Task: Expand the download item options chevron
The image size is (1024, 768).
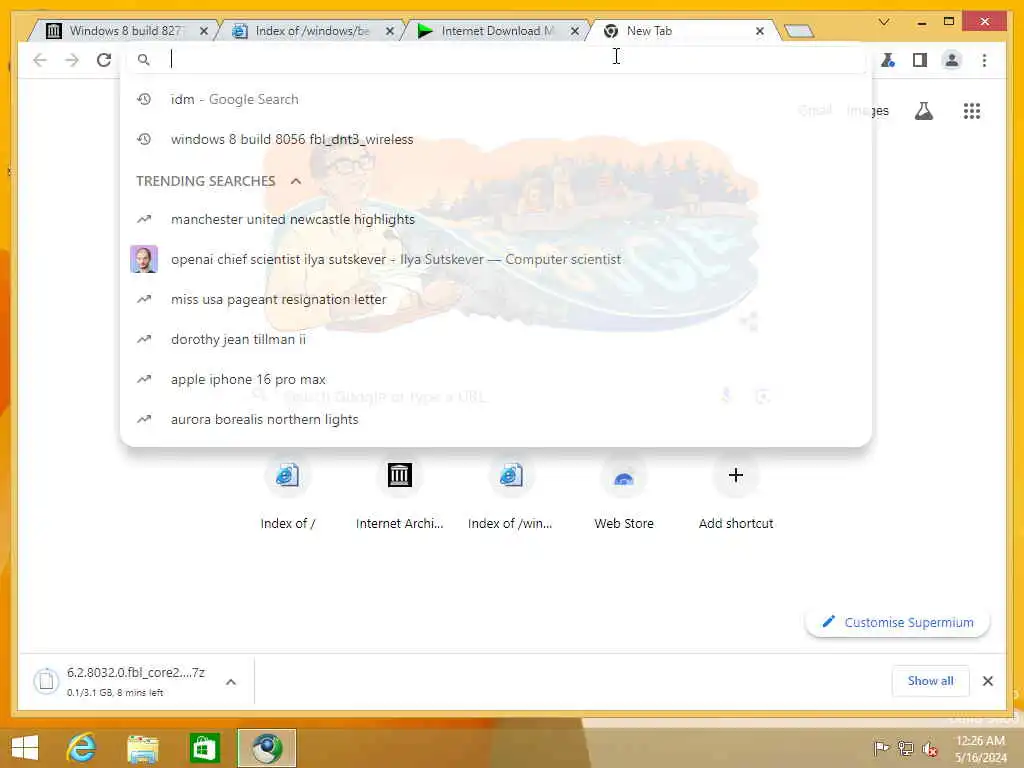Action: (231, 682)
